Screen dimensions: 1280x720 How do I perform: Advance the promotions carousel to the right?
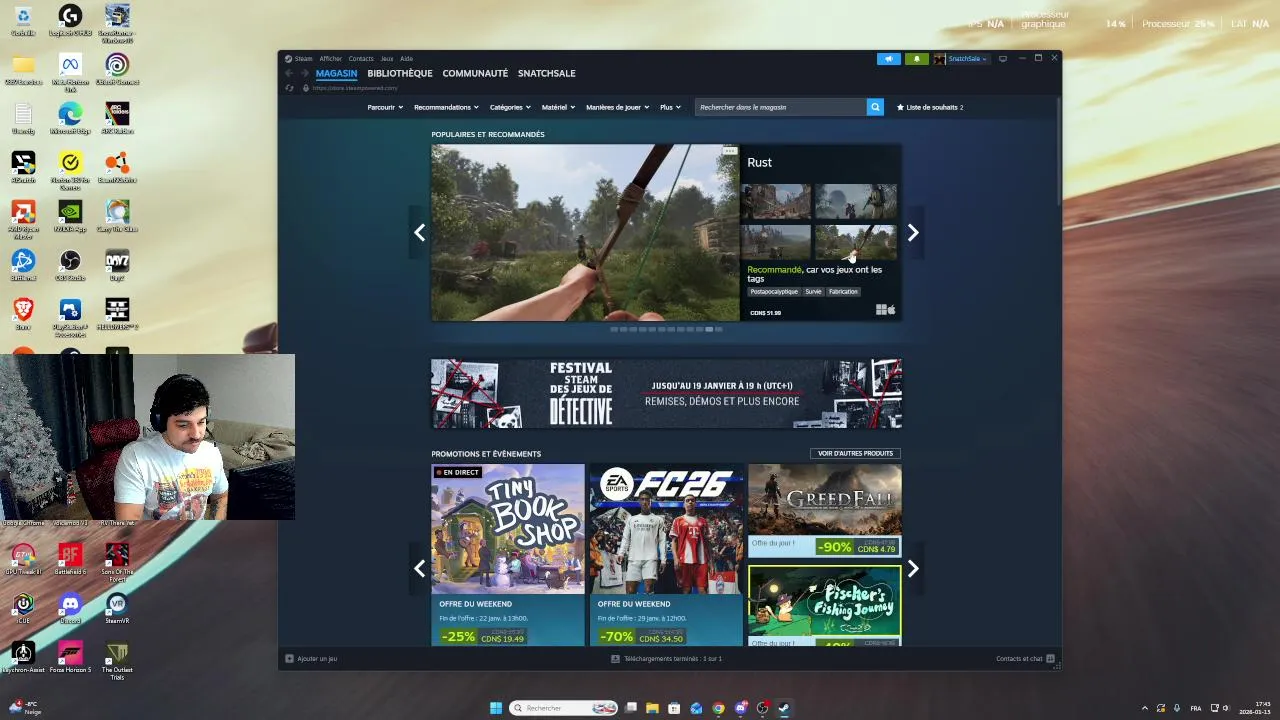point(912,569)
